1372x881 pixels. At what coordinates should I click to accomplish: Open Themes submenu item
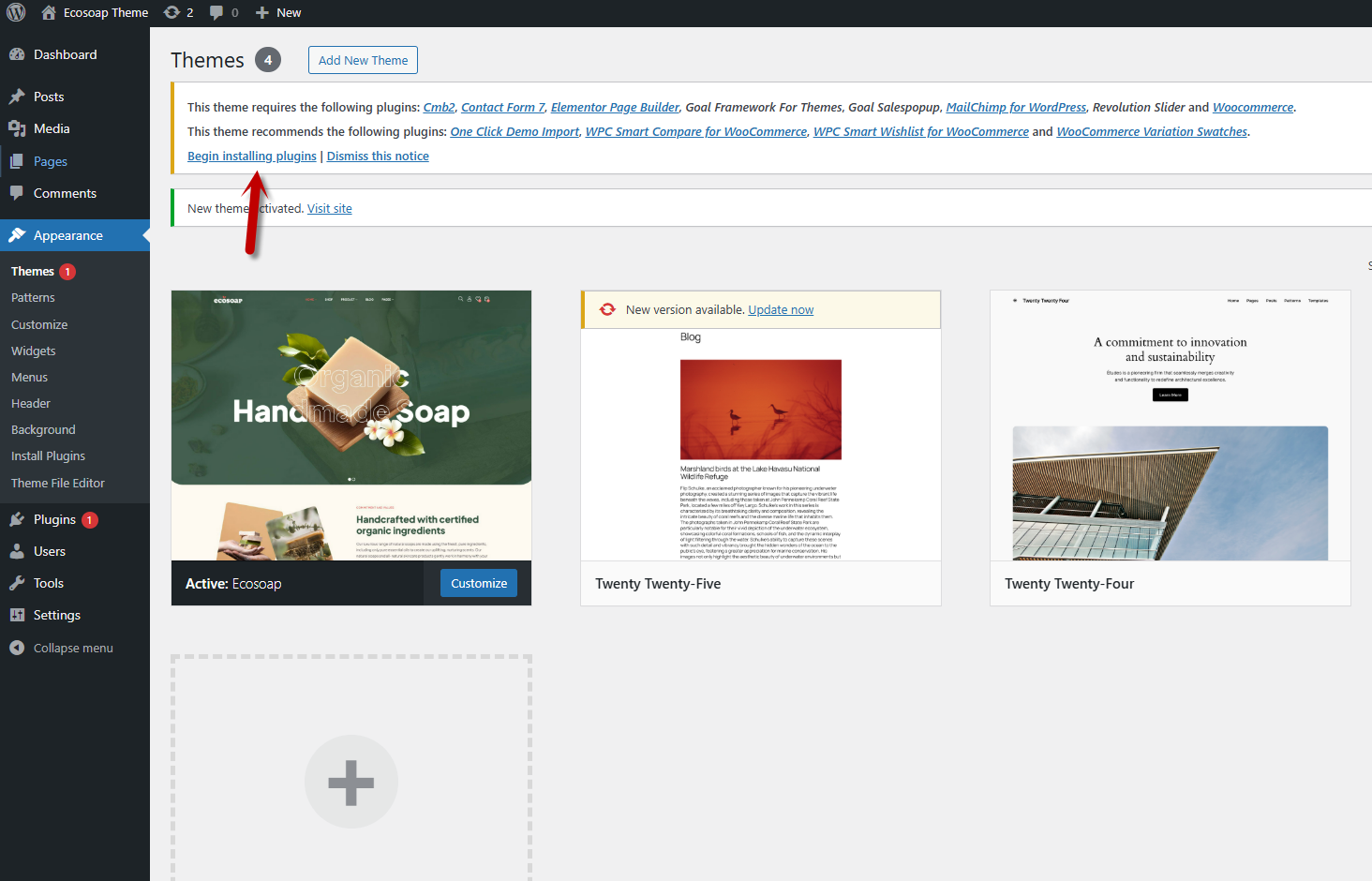coord(33,271)
